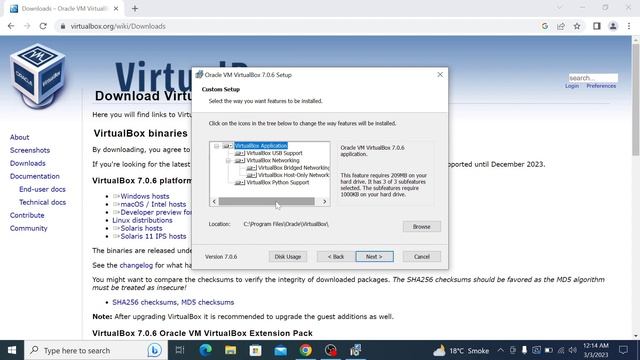Open install options for VirtualBox USB Support
The width and height of the screenshot is (640, 360).
click(x=240, y=153)
